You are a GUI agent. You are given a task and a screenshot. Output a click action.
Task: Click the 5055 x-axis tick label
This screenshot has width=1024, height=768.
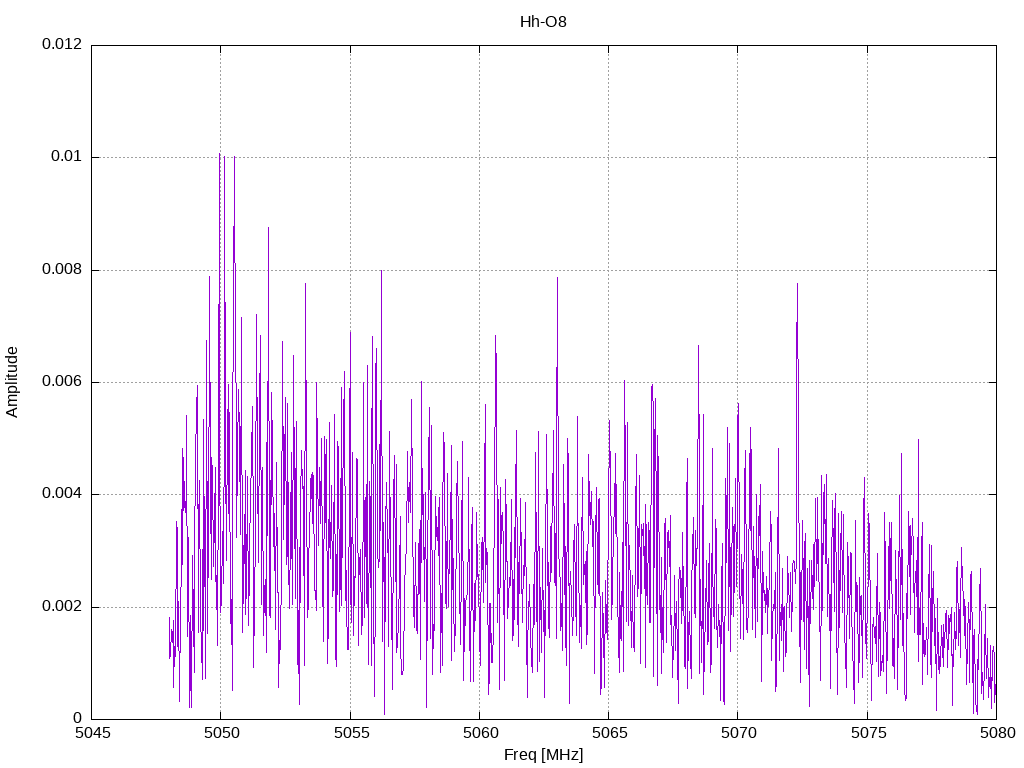[351, 733]
